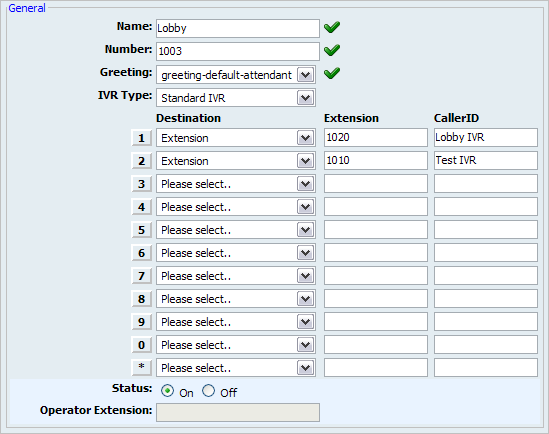Click the asterisk key button

coord(141,368)
